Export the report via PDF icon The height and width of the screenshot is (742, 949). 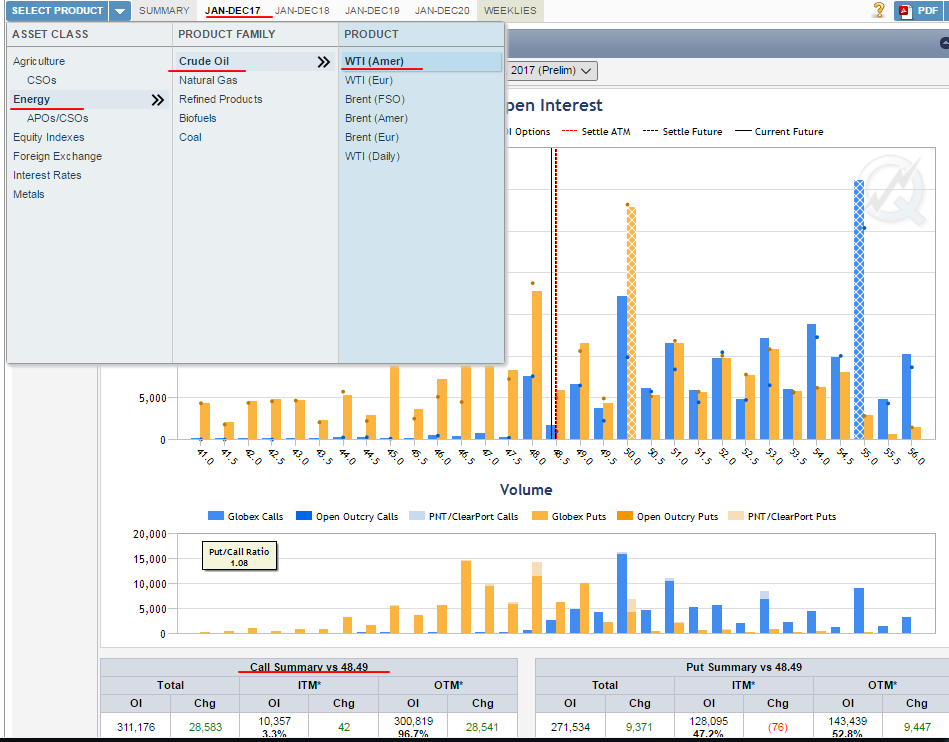918,10
